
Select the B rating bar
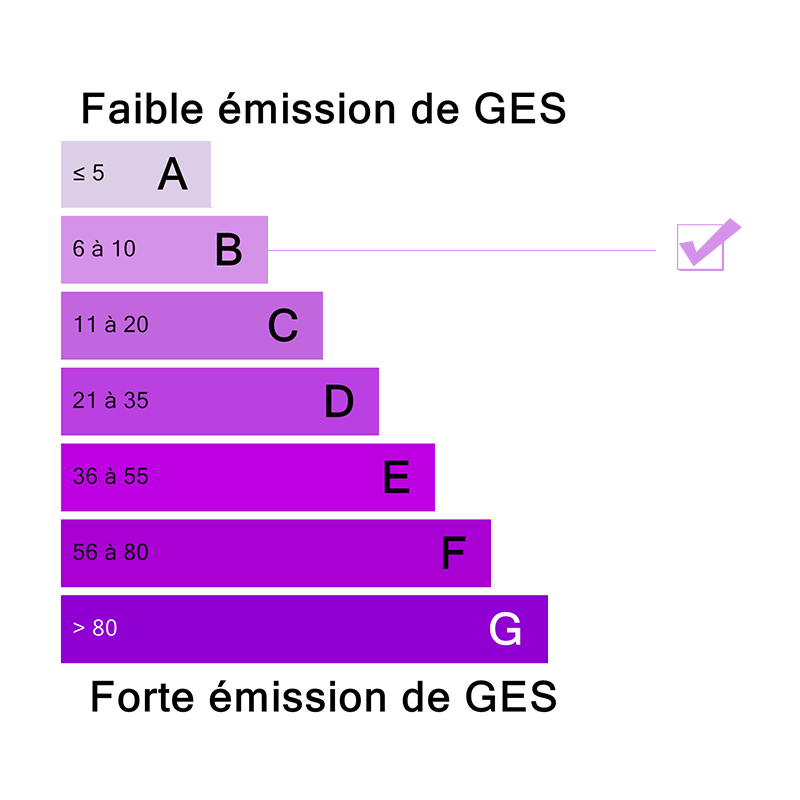164,249
